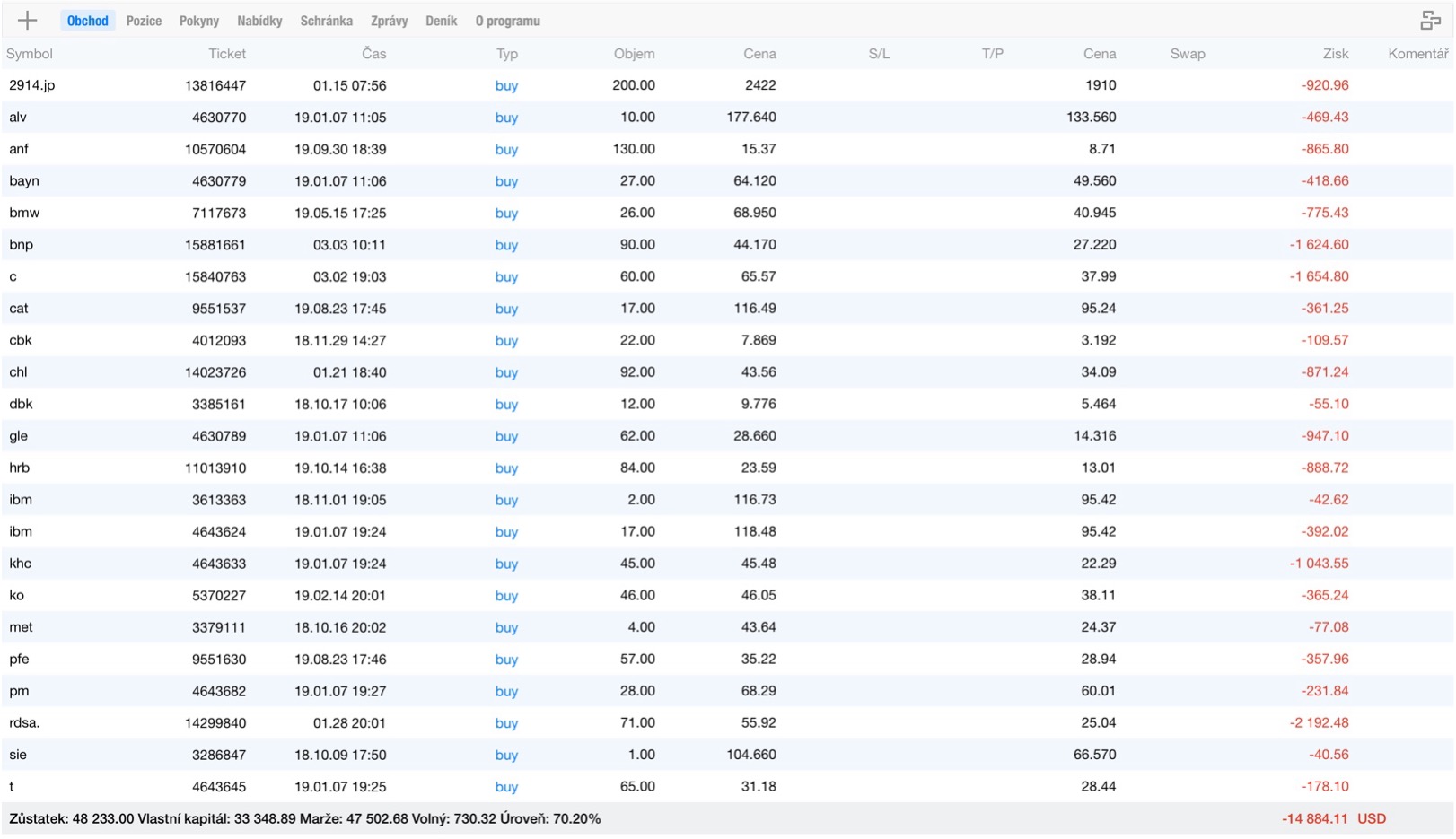Click time 19.09.30 18:39

pos(340,149)
